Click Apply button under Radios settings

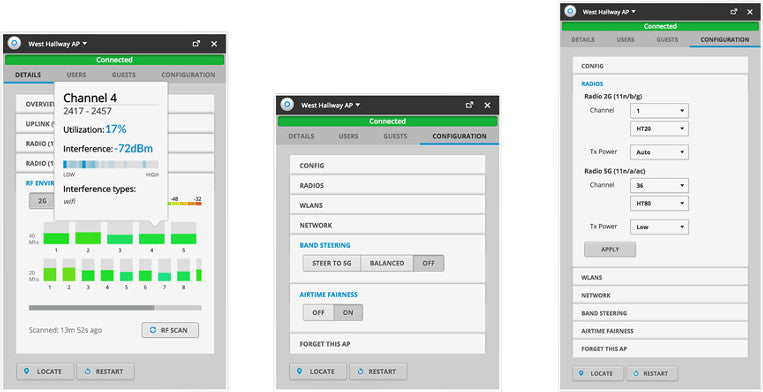click(x=610, y=249)
